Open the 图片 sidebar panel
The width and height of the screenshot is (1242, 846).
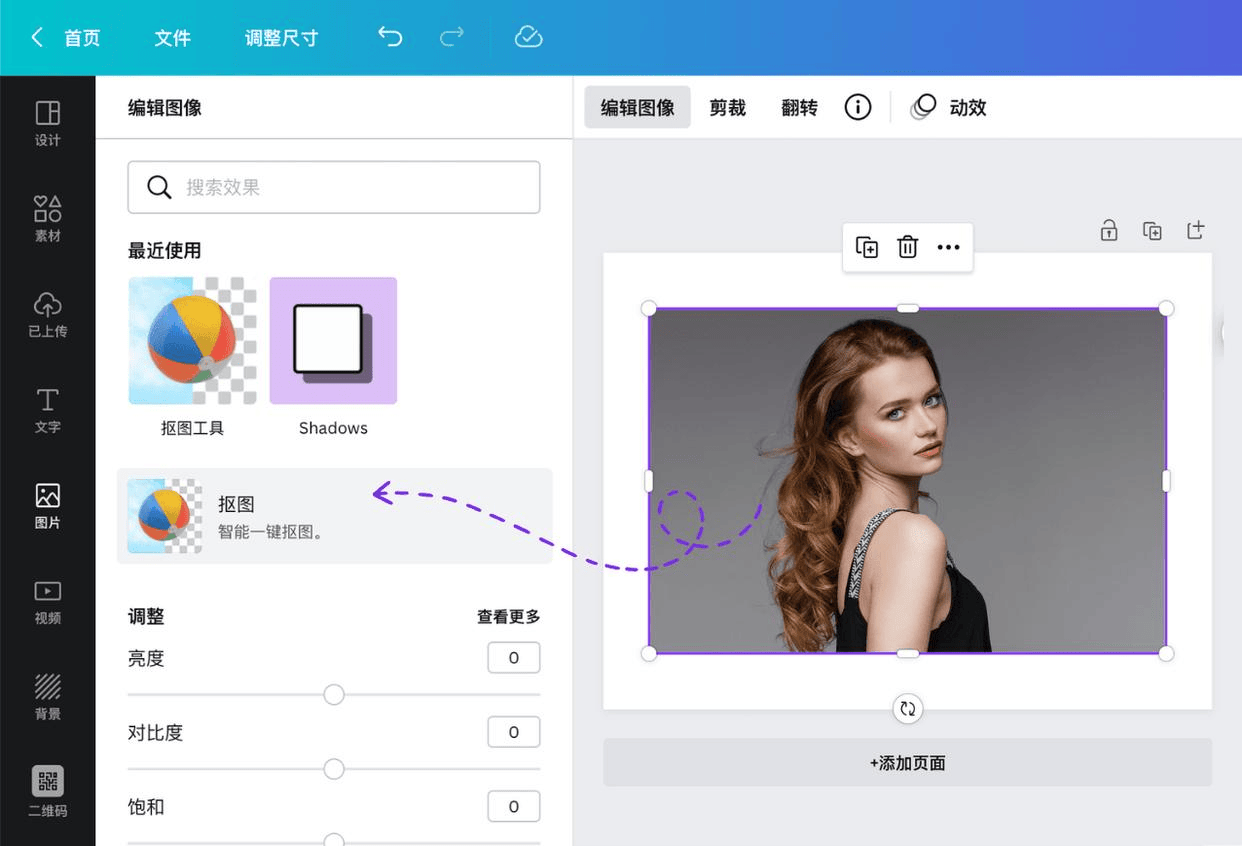click(47, 506)
